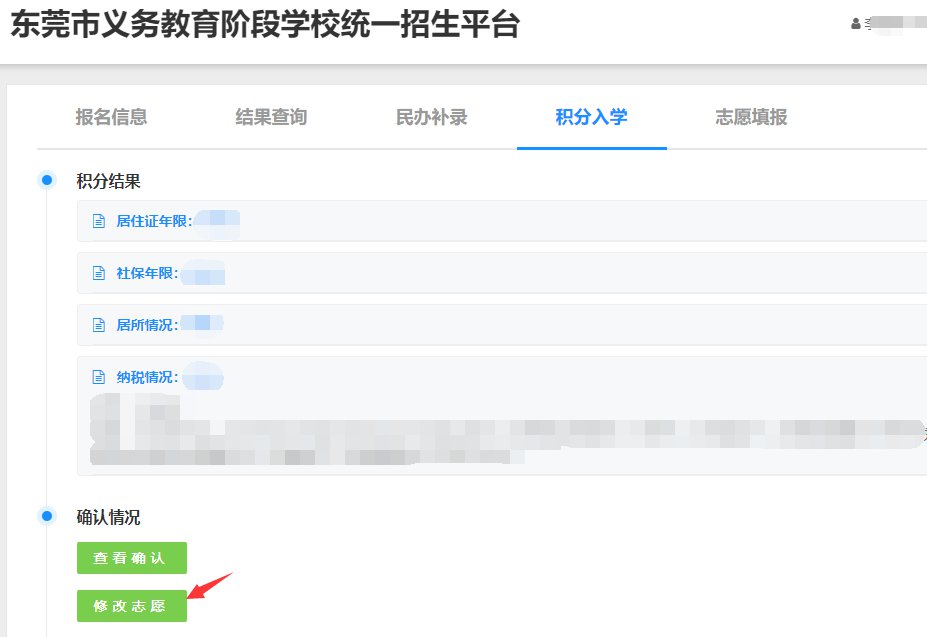Click document icon beside 居住证年限

click(98, 221)
